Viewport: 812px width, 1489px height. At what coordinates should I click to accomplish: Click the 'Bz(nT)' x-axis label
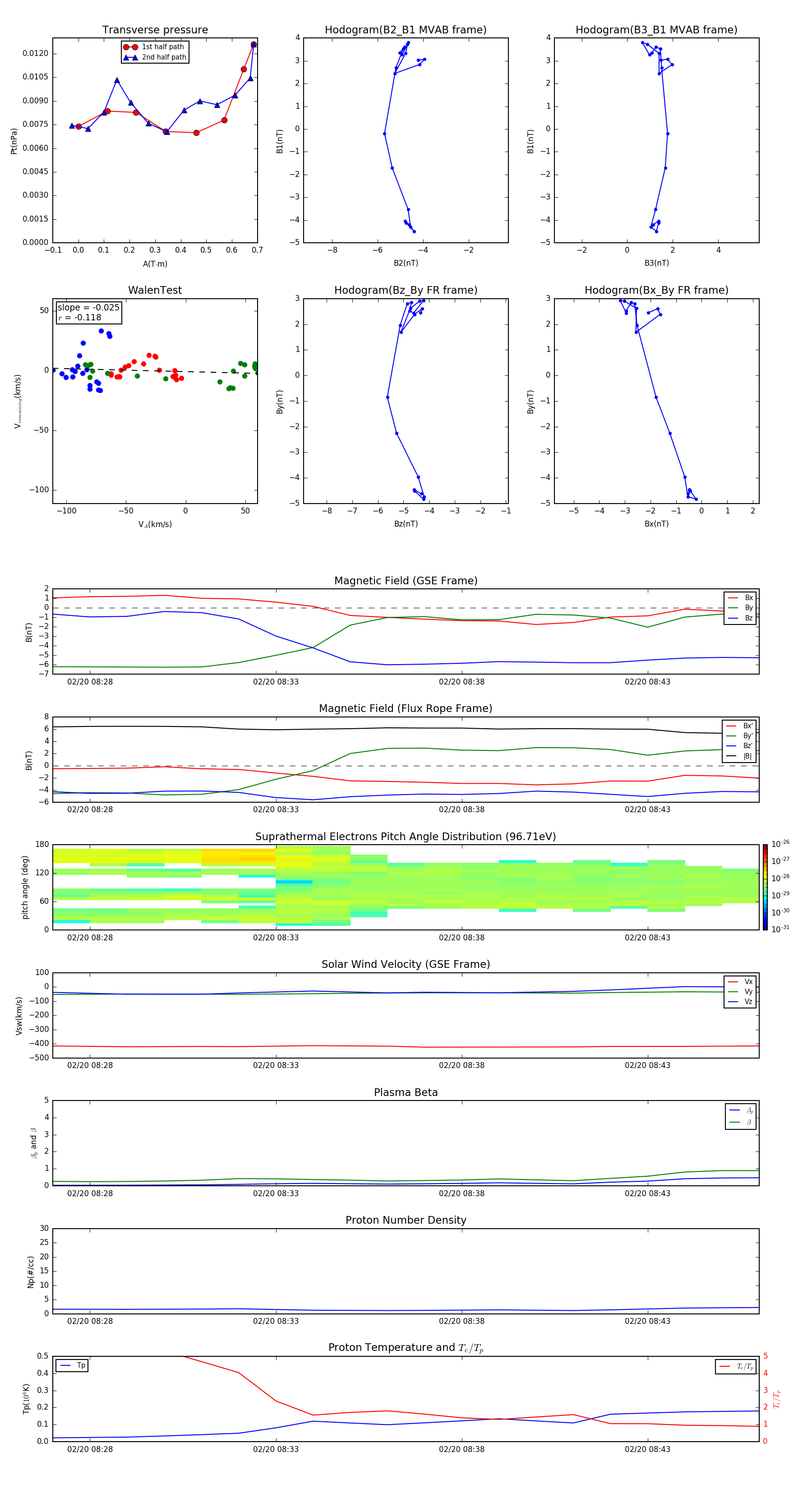[406, 524]
